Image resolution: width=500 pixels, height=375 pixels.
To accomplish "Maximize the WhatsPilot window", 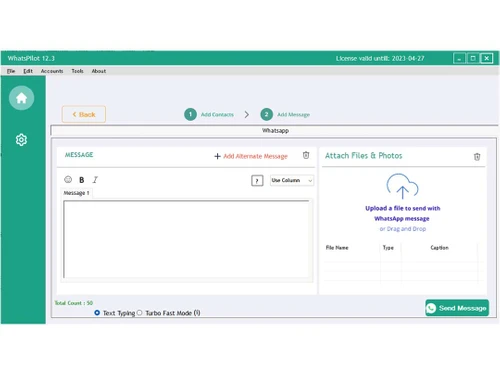I will [473, 59].
